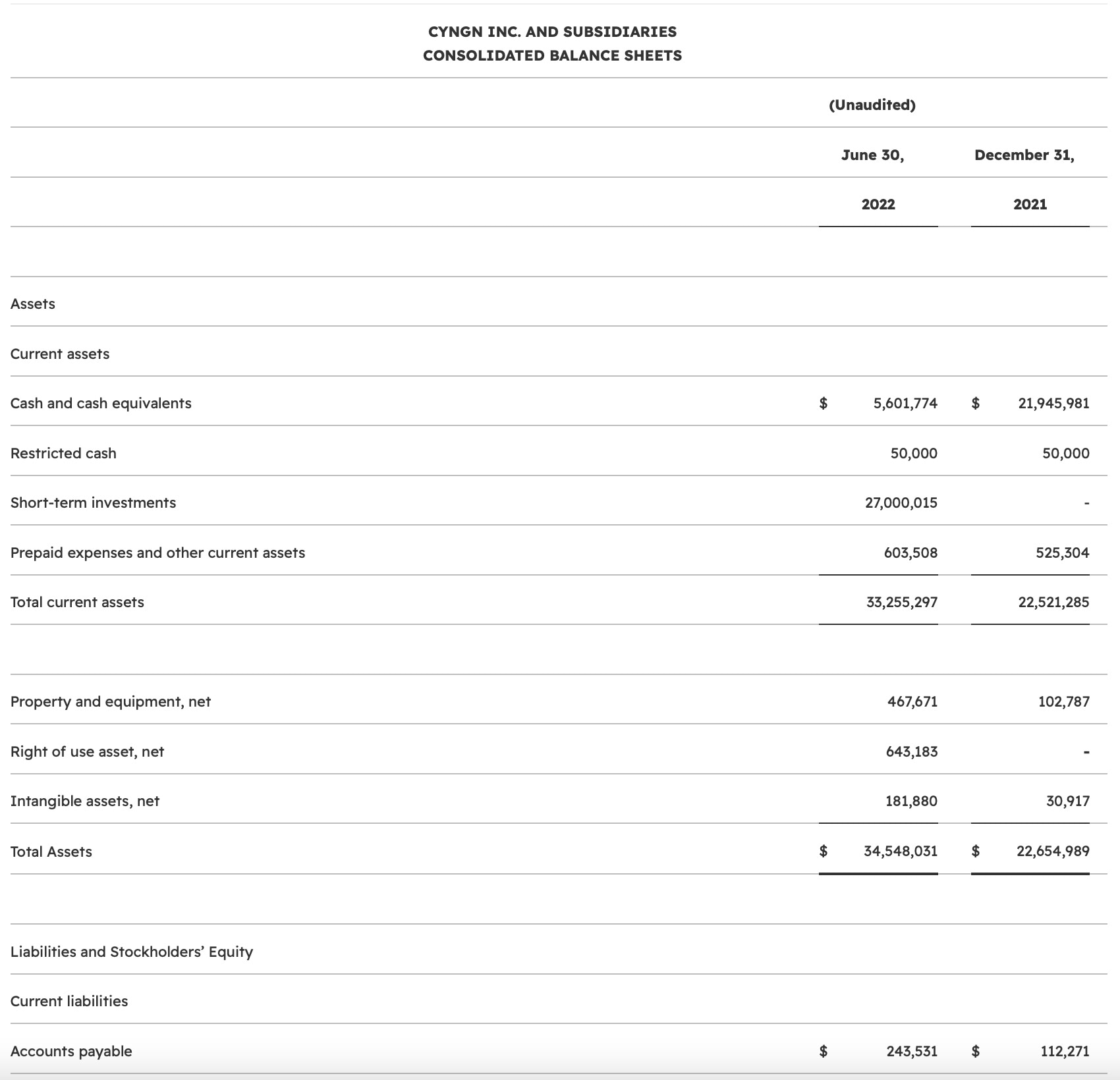This screenshot has width=1120, height=1080.
Task: Click the 'December 31,' column header
Action: (x=1024, y=155)
